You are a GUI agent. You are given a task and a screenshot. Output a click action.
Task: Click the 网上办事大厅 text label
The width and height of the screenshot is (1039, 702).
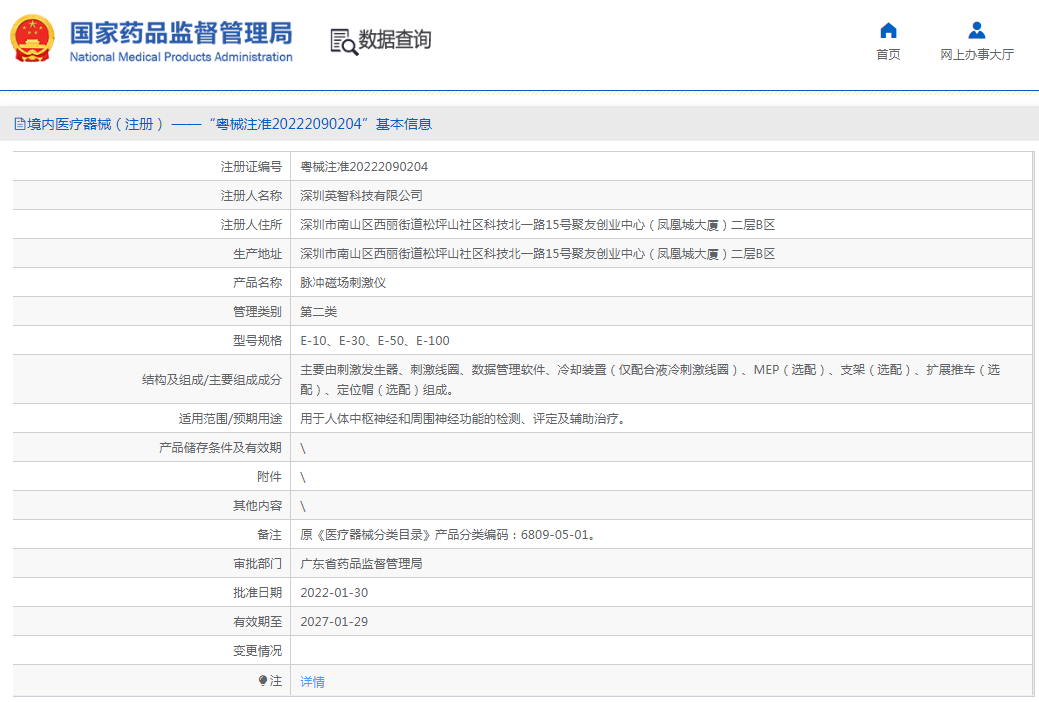[977, 54]
